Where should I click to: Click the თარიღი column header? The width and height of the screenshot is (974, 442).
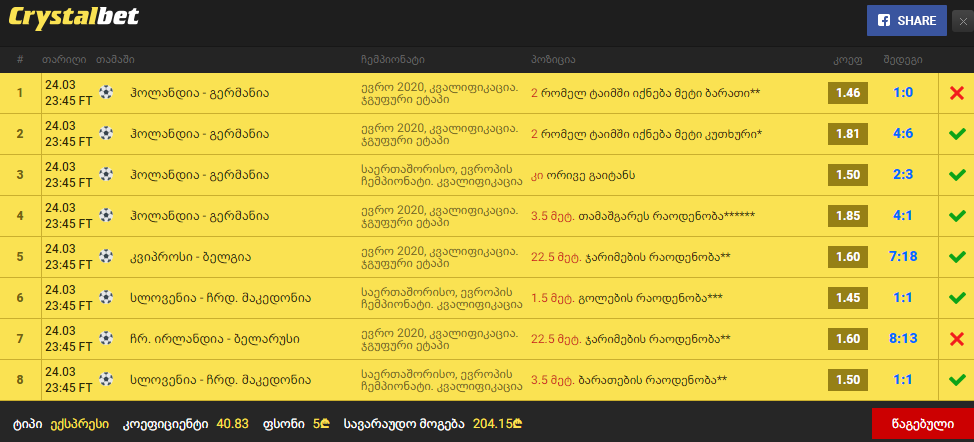pos(64,60)
